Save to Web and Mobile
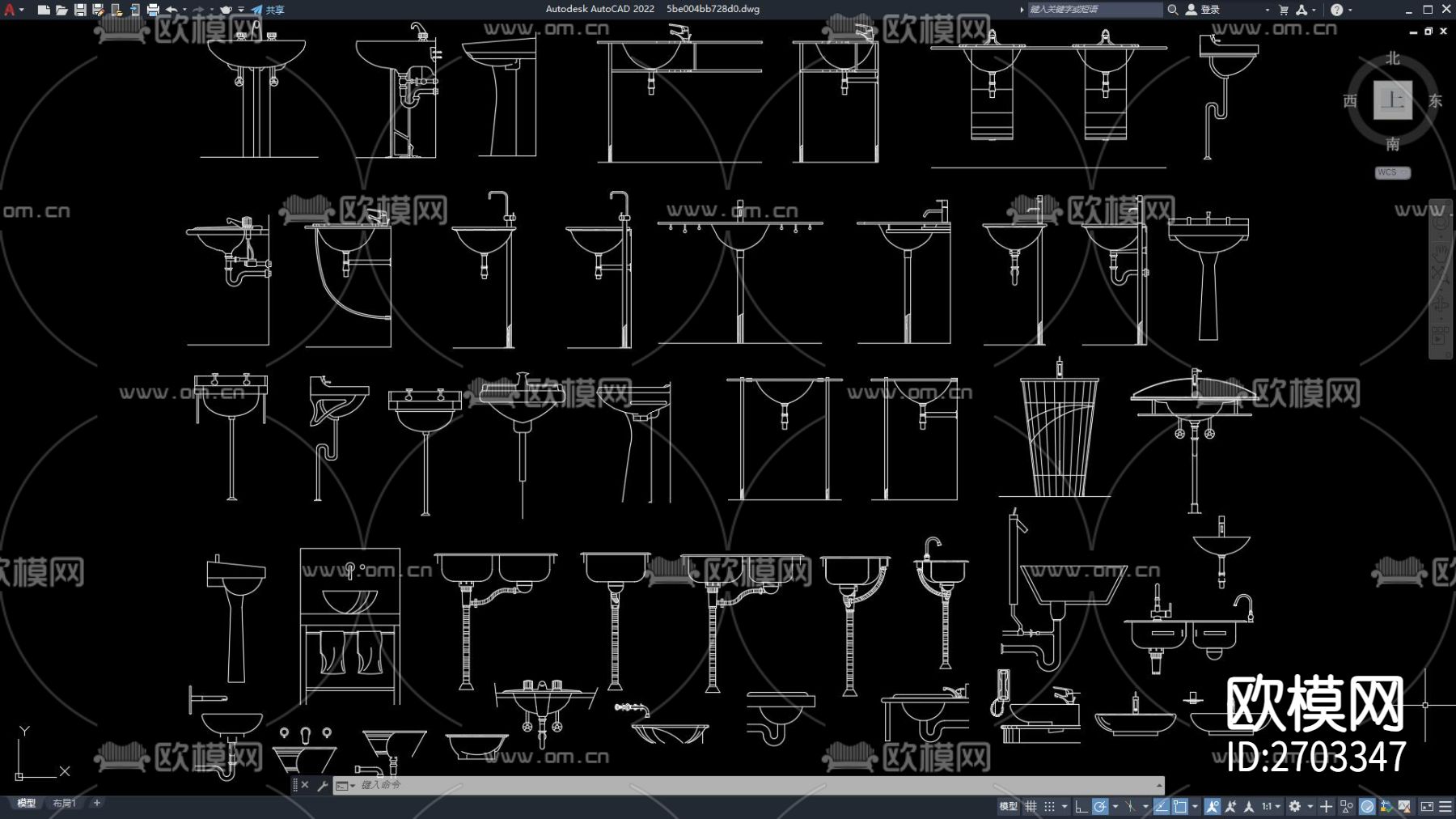This screenshot has height=819, width=1456. point(134,10)
